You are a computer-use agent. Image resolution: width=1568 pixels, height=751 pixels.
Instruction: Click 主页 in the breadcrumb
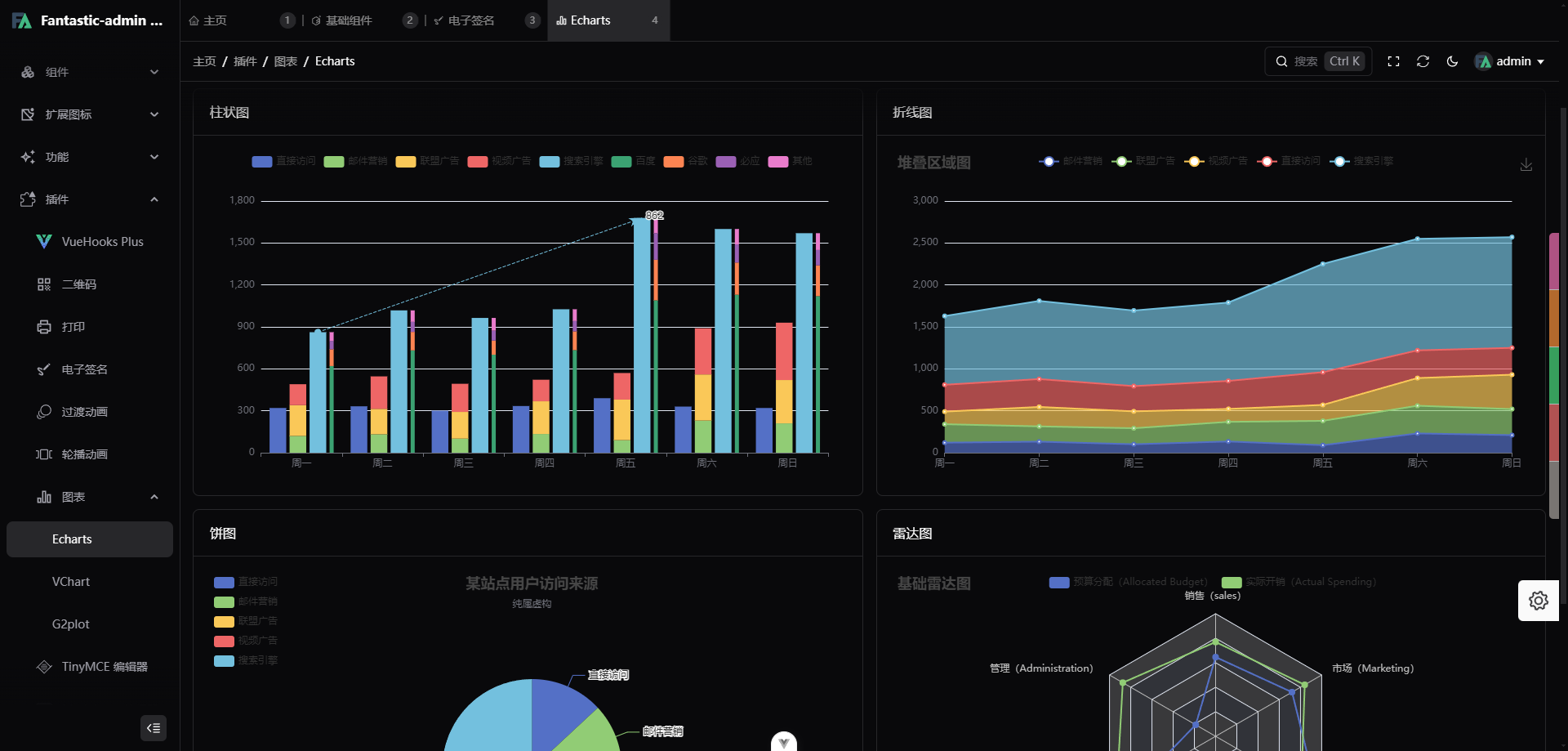pyautogui.click(x=204, y=61)
